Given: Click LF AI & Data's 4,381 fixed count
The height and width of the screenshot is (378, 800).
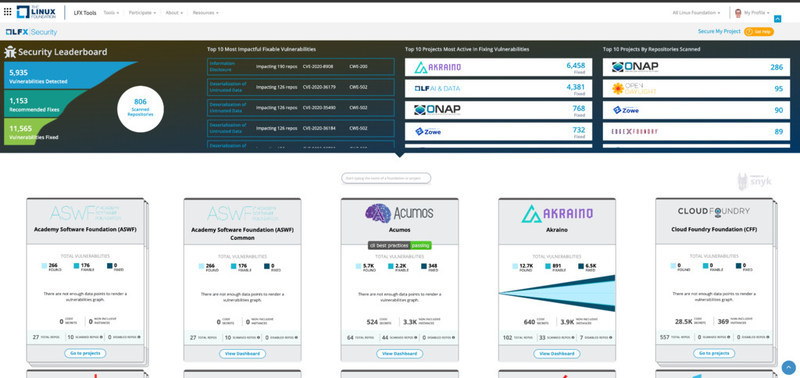Looking at the screenshot, I should coord(576,87).
